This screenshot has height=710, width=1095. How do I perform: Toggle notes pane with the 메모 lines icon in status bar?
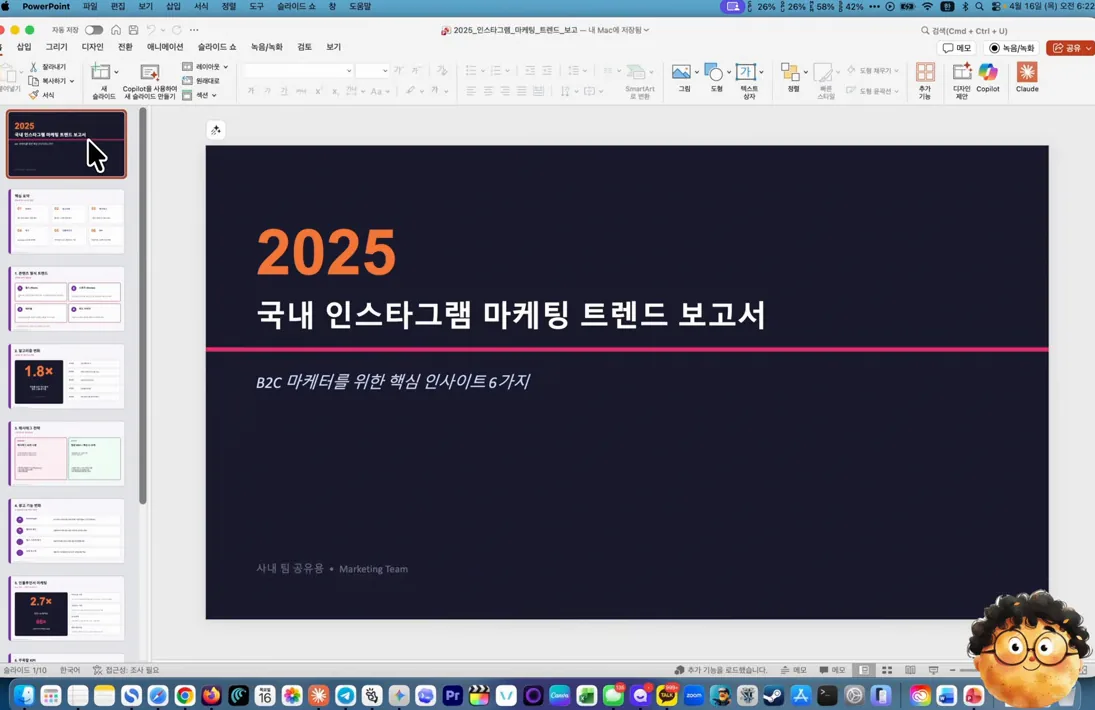point(793,670)
